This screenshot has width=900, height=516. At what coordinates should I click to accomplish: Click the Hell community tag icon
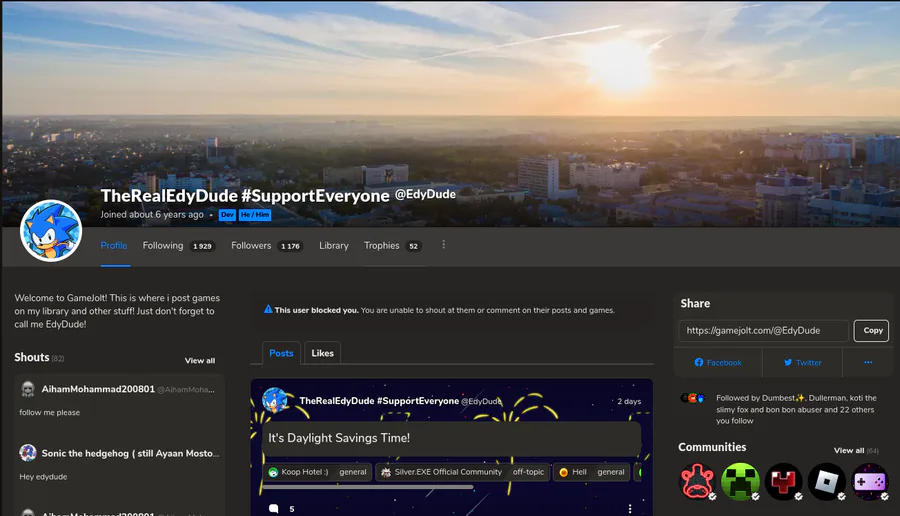564,472
